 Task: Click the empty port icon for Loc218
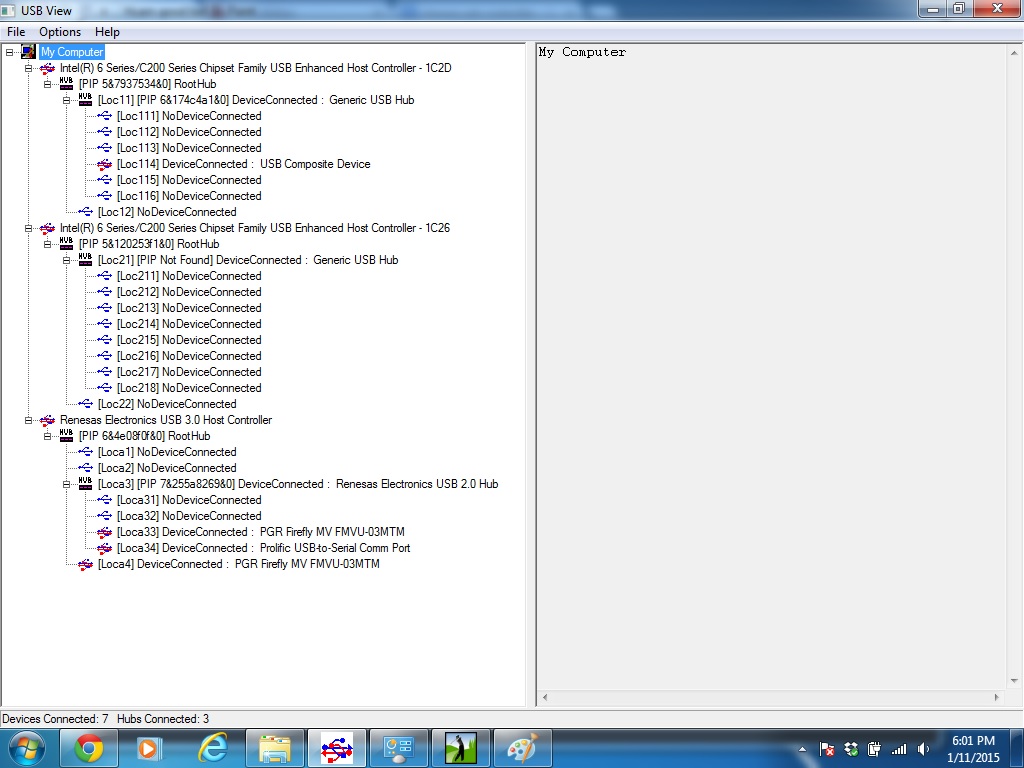pos(104,388)
